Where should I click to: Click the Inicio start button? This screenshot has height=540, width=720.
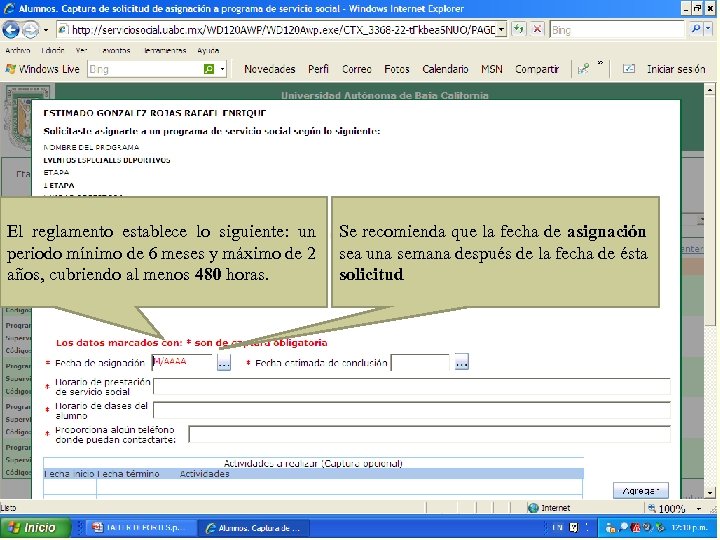tap(35, 528)
